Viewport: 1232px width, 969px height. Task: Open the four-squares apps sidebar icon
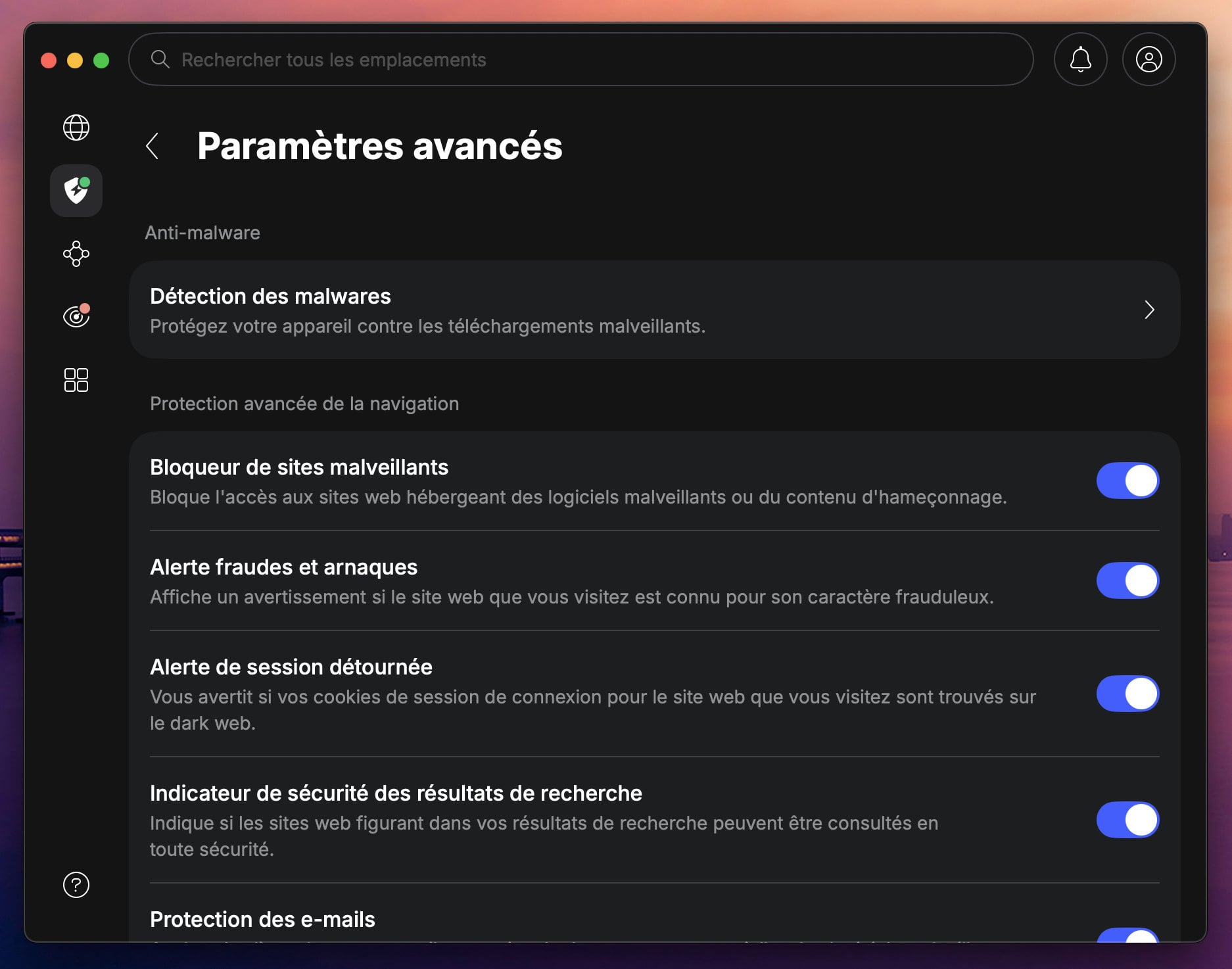pos(76,380)
